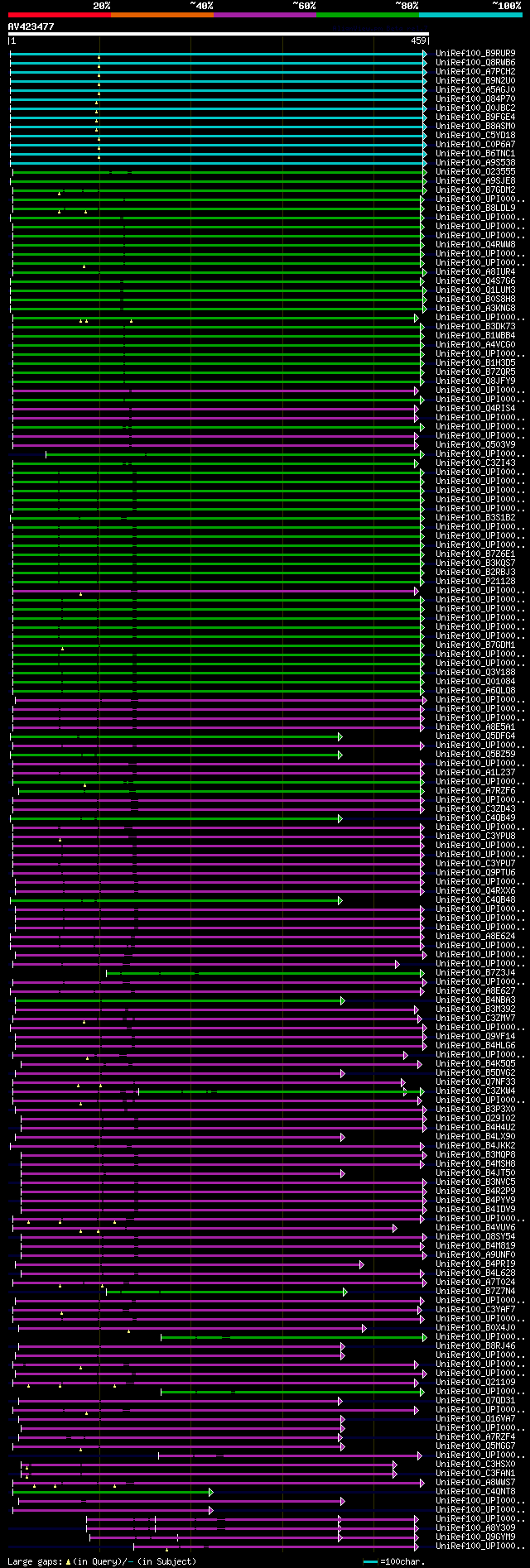Viewport: 530px width, 1568px height.
Task: Click the cyan ~100% identity legend bar
Action: [x=470, y=15]
